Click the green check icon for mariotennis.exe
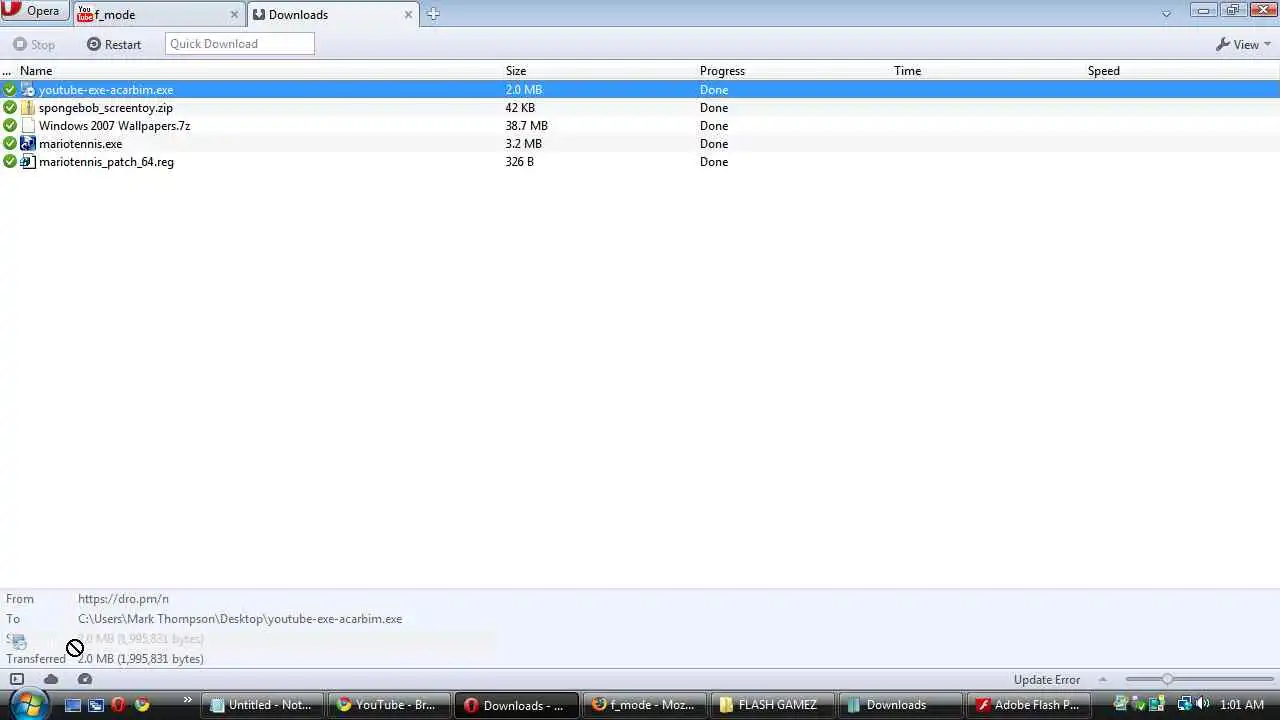Screen dimensions: 1280x720 pyautogui.click(x=10, y=144)
